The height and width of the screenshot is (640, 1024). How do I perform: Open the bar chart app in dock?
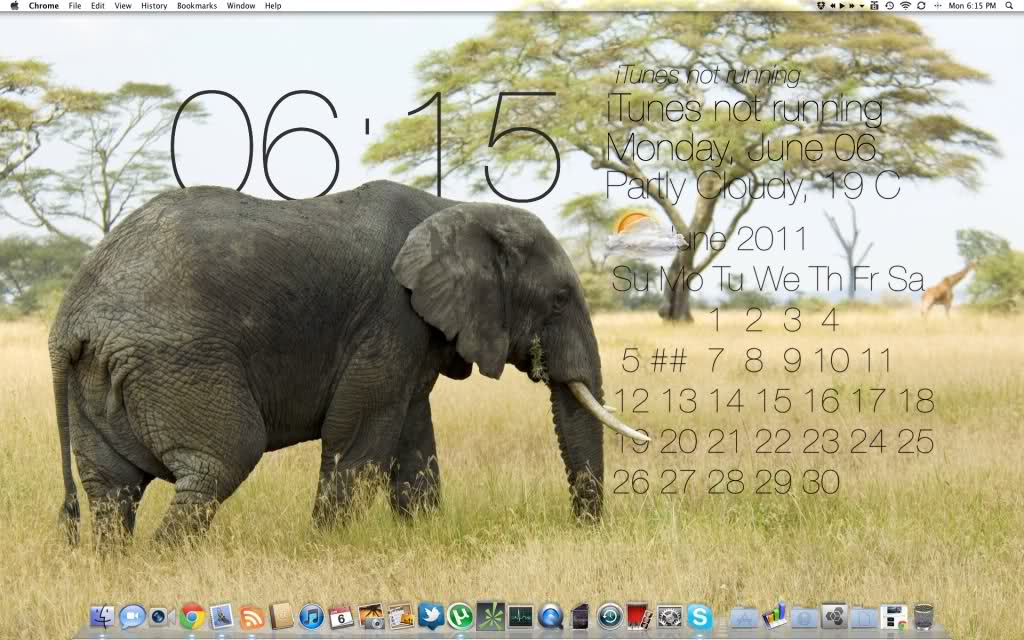tap(774, 616)
